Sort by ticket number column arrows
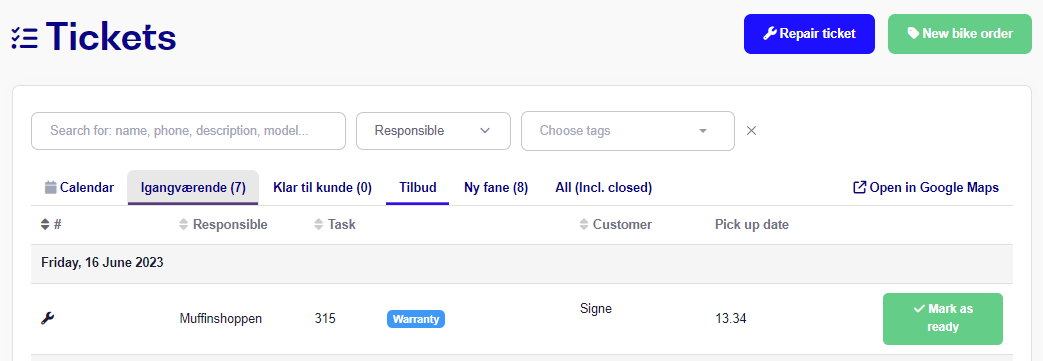Screen dimensions: 1043x361 (45, 225)
